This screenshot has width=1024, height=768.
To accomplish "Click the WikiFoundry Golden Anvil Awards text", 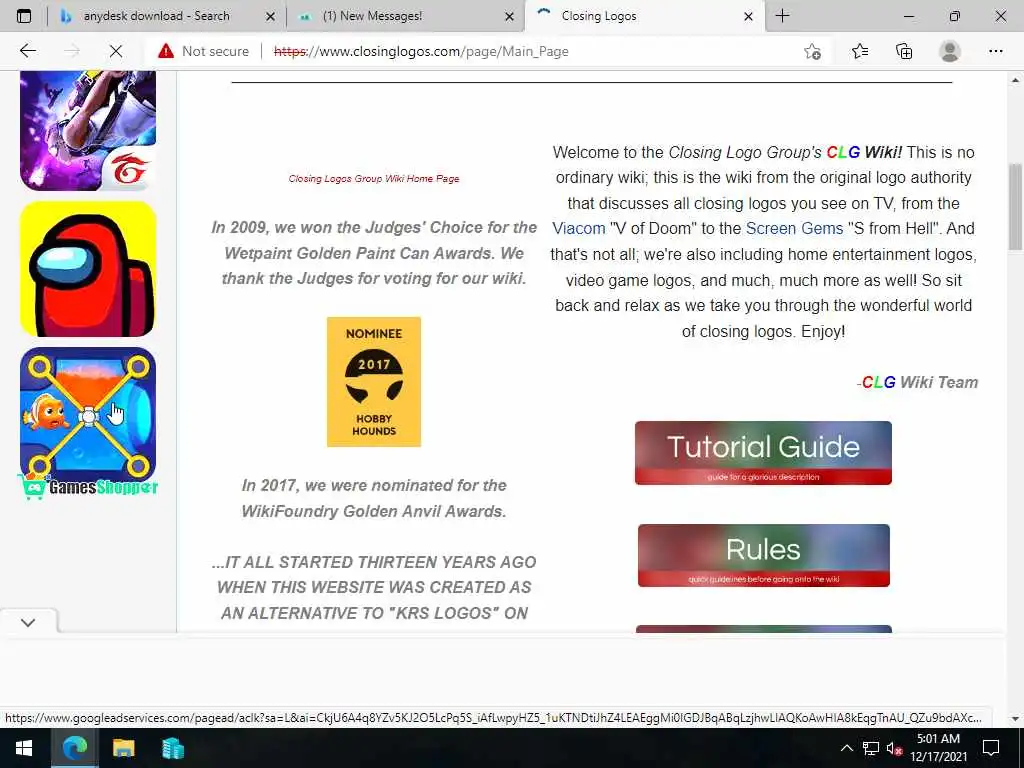I will coord(374,511).
